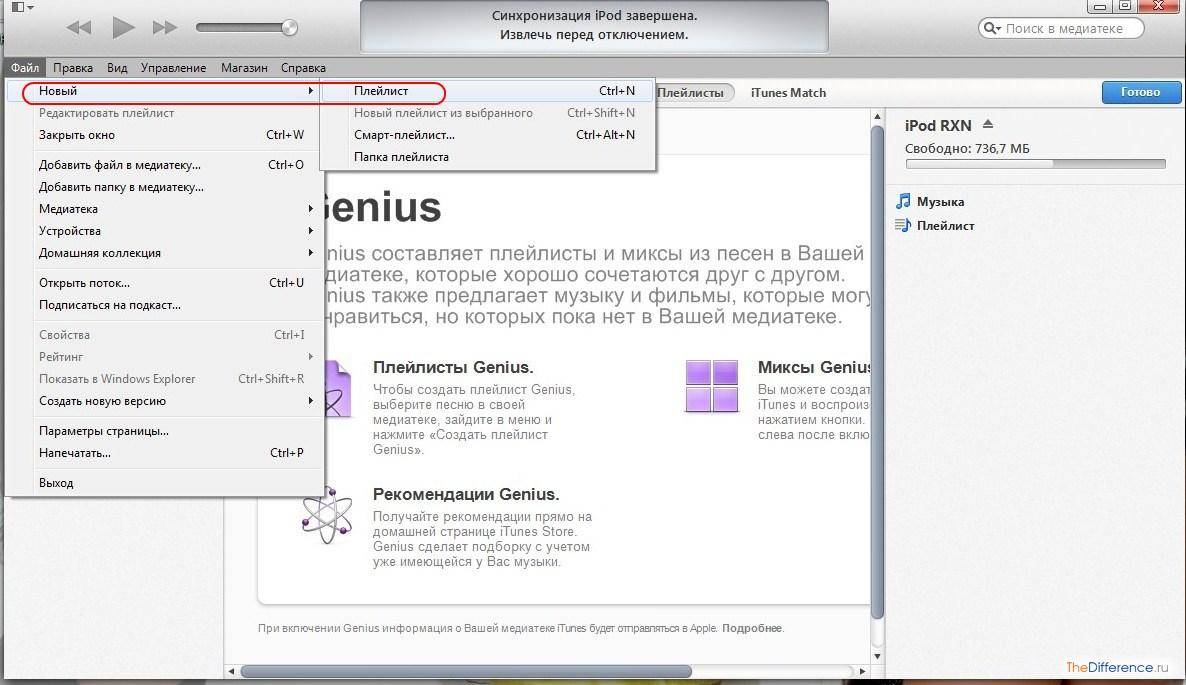
Task: Select the Музыка note icon
Action: [903, 201]
